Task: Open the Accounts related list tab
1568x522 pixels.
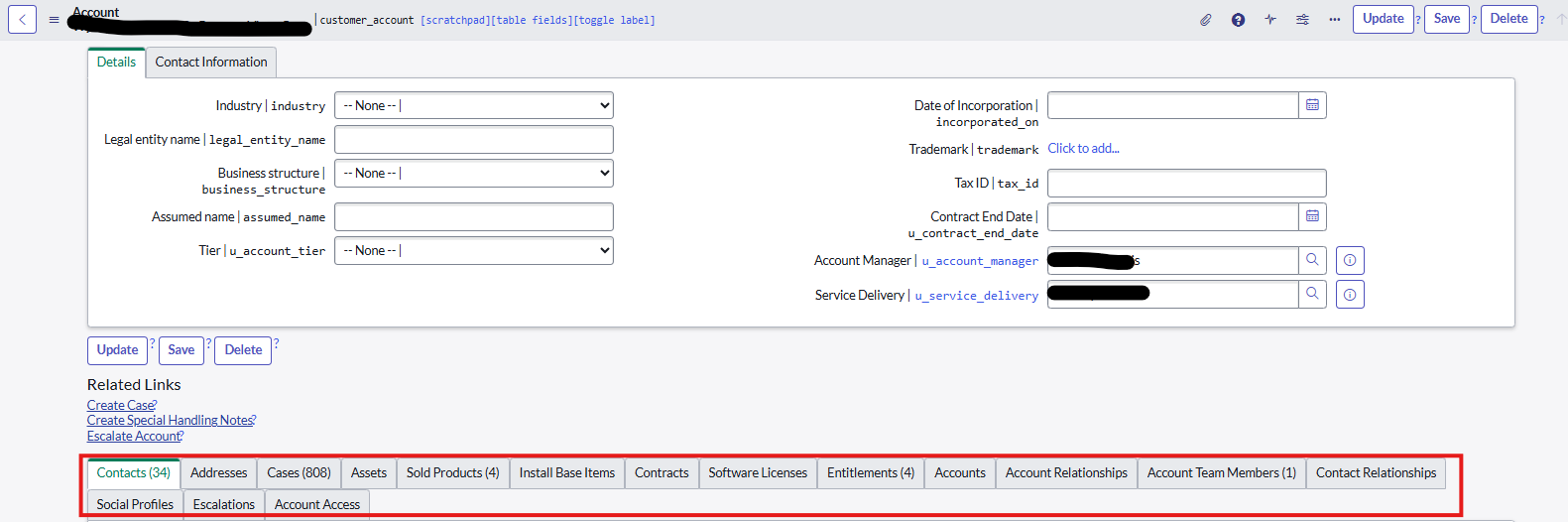Action: (x=960, y=473)
